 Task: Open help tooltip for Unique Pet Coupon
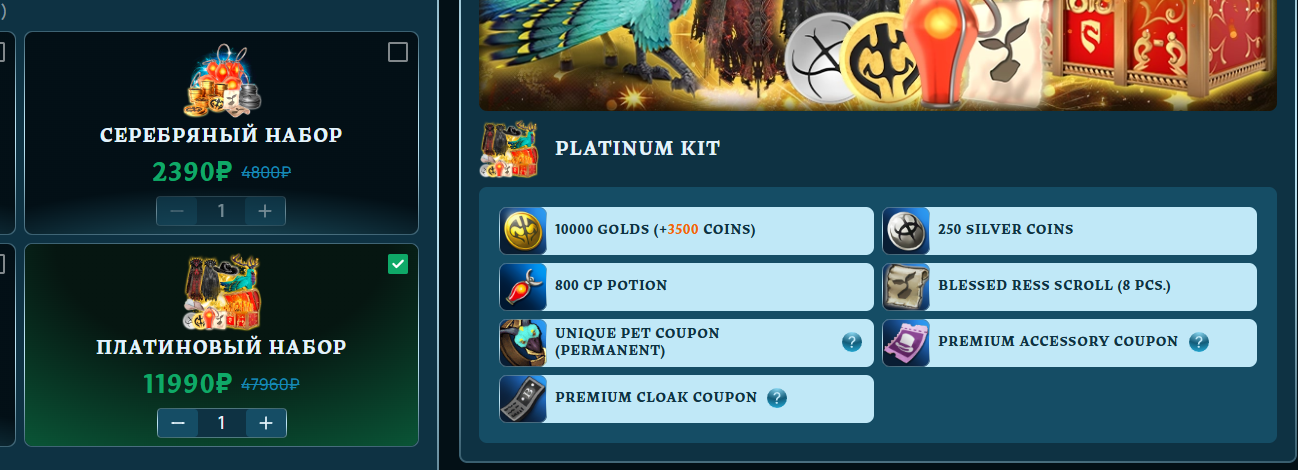point(852,342)
